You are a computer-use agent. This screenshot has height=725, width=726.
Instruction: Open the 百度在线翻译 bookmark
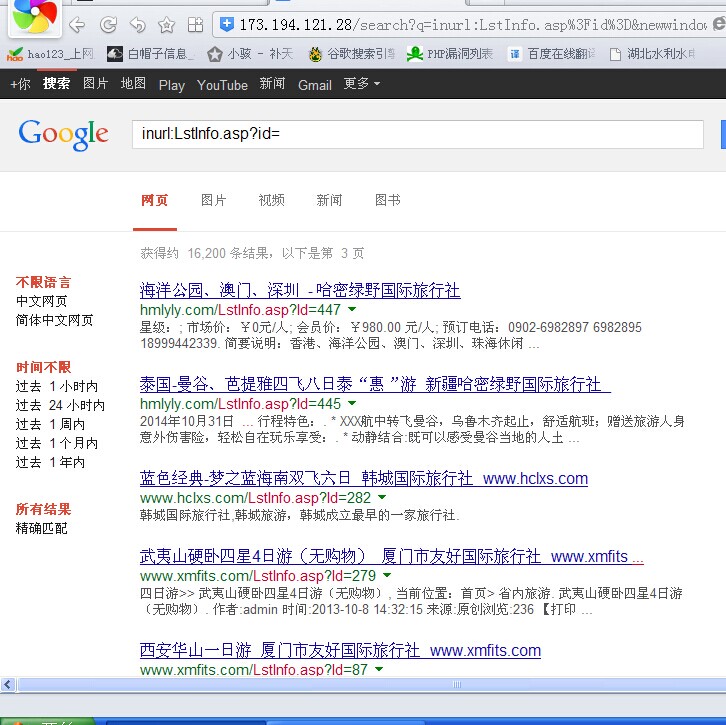click(x=551, y=54)
